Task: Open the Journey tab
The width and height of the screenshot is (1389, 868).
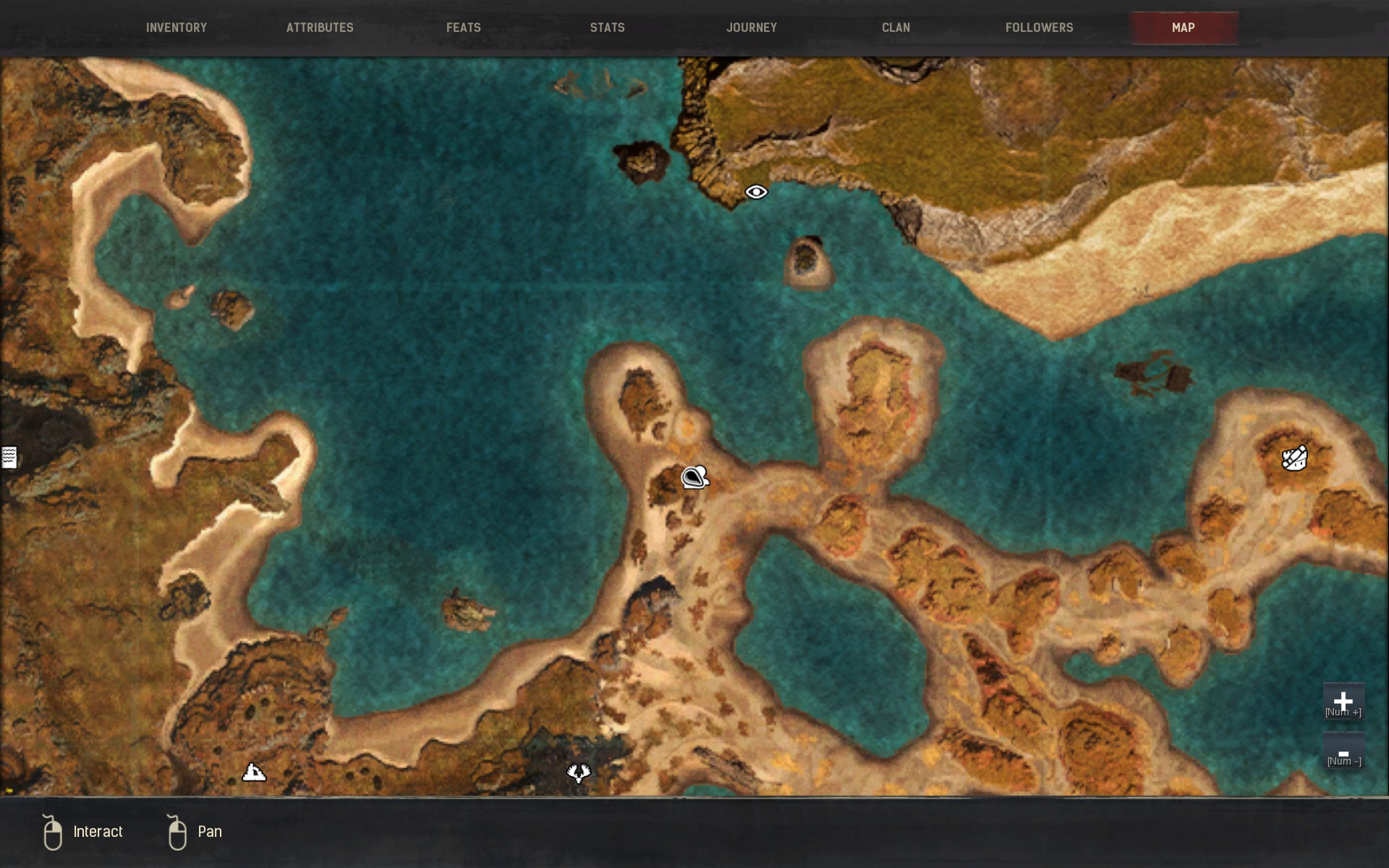Action: [752, 27]
